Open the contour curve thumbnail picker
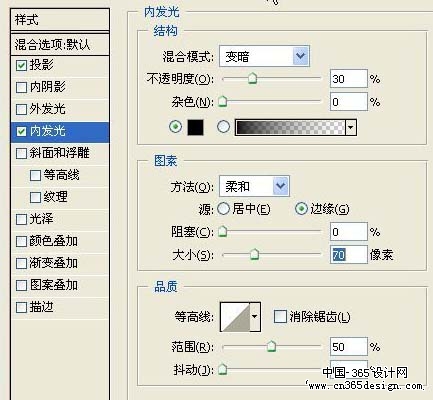This screenshot has height=400, width=433. (x=235, y=317)
